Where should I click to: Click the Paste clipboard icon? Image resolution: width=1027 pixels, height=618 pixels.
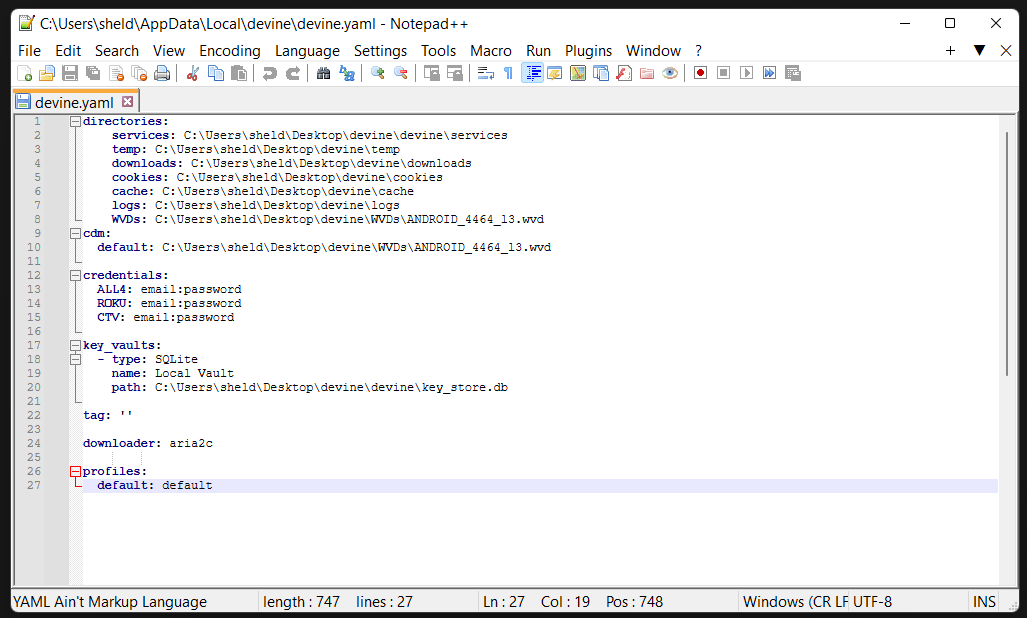tap(239, 73)
